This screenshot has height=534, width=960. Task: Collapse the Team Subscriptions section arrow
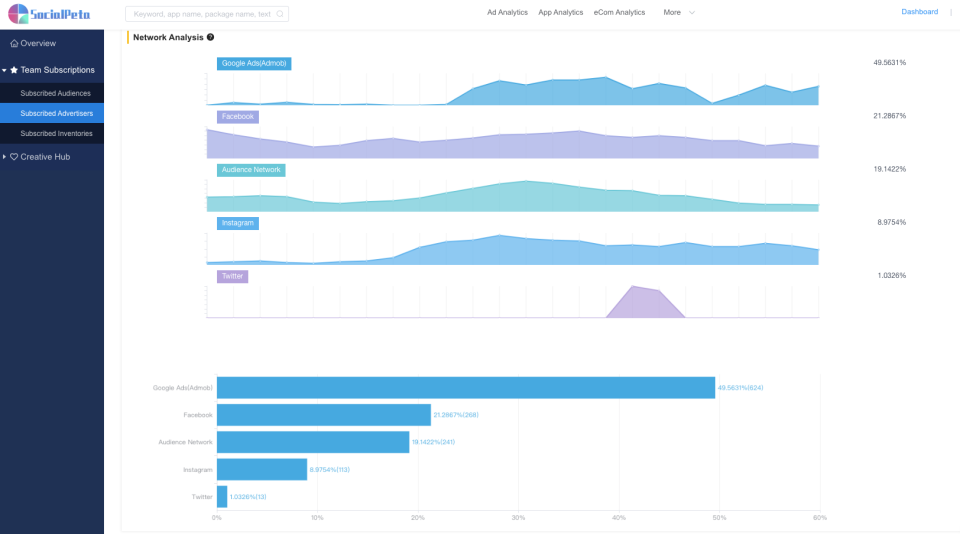(4, 70)
